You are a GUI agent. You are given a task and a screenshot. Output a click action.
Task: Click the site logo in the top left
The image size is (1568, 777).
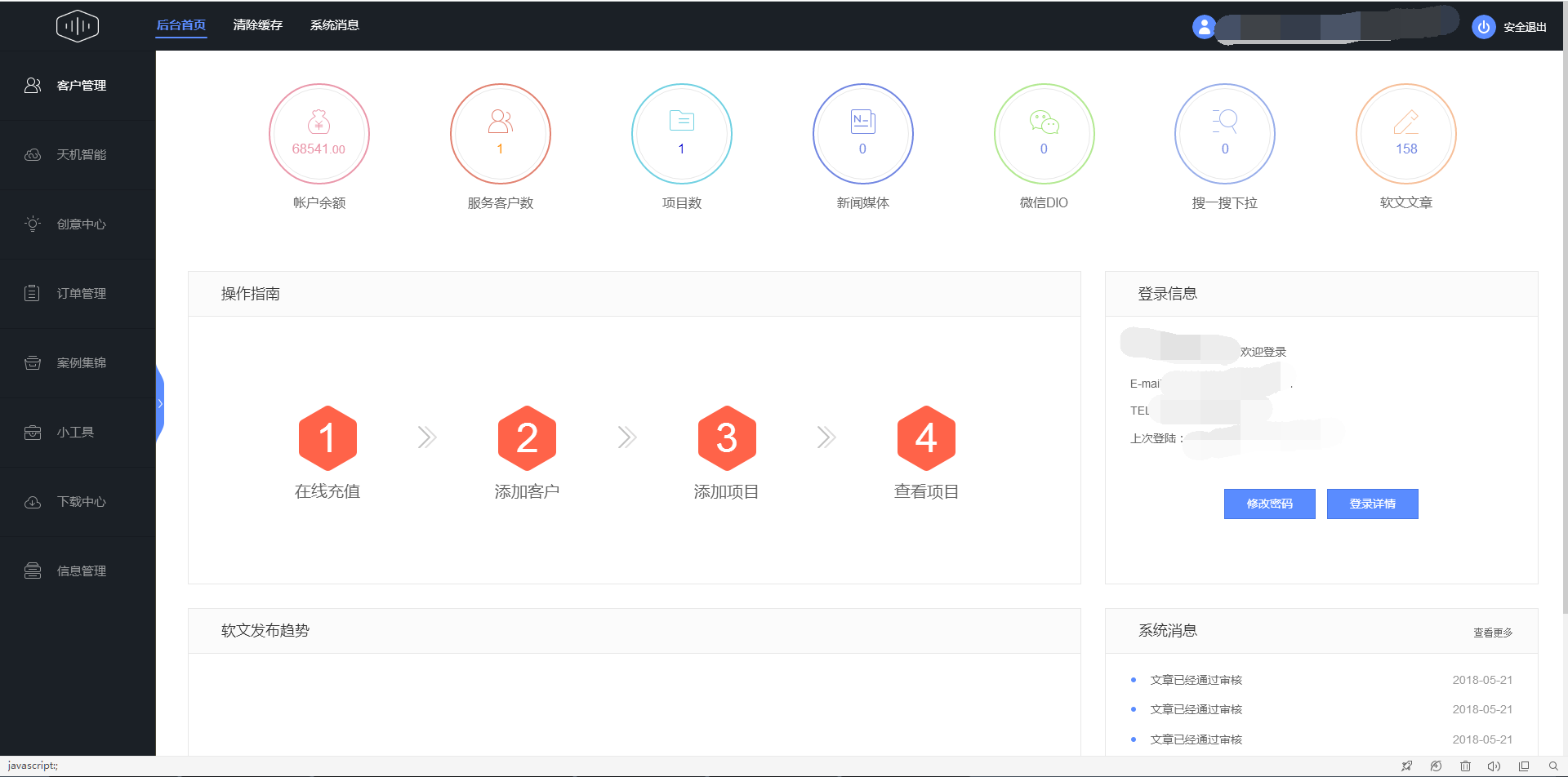pos(78,26)
